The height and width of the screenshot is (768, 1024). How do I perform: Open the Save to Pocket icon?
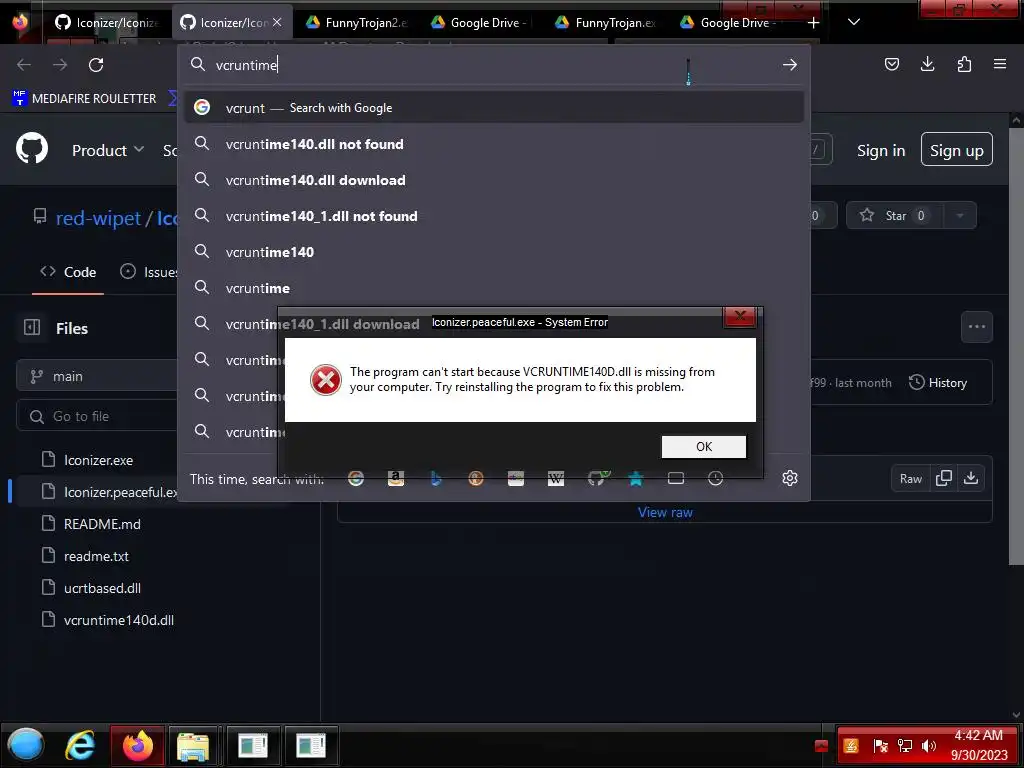(x=891, y=64)
